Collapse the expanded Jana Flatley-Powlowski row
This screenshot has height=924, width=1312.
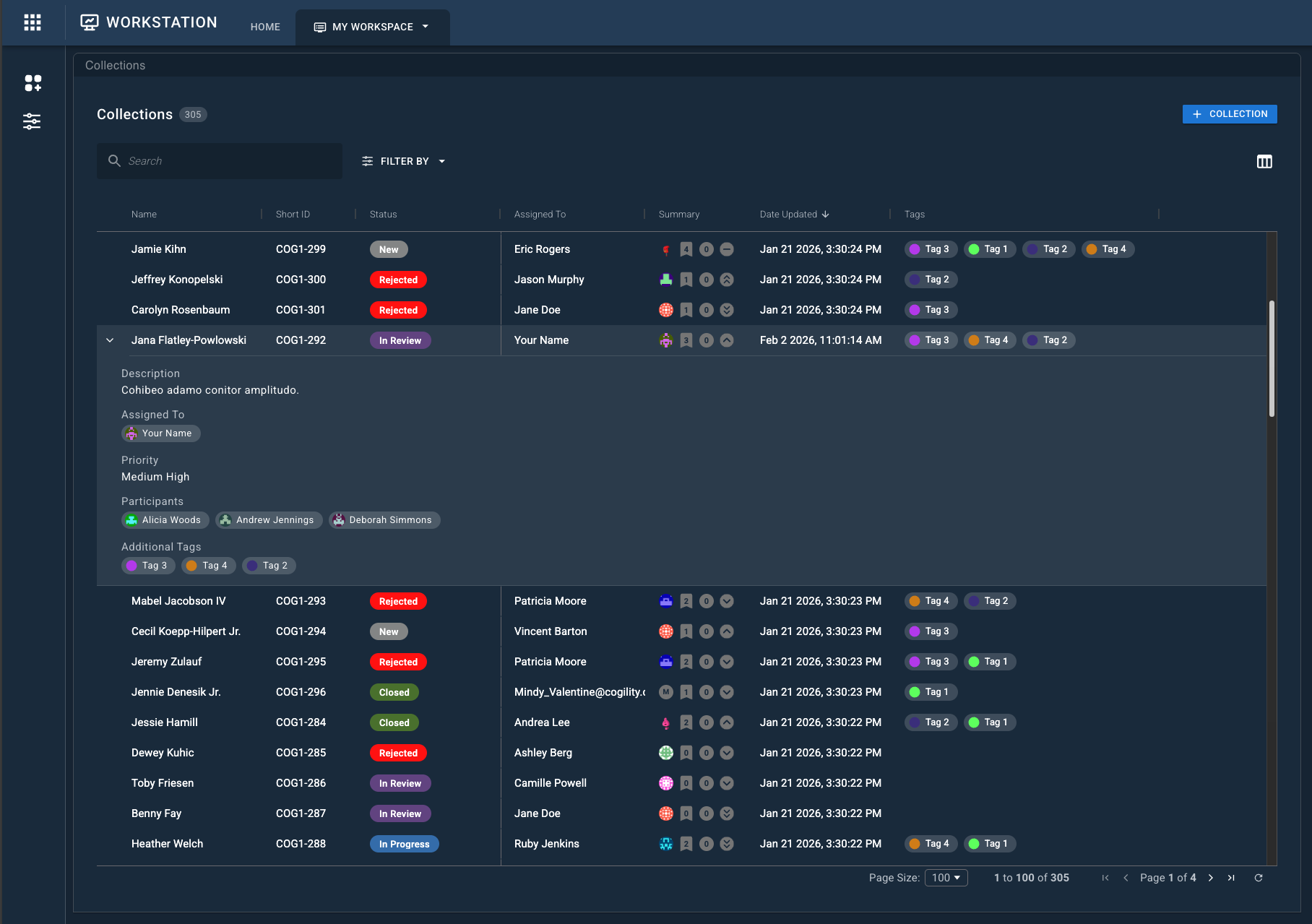109,340
